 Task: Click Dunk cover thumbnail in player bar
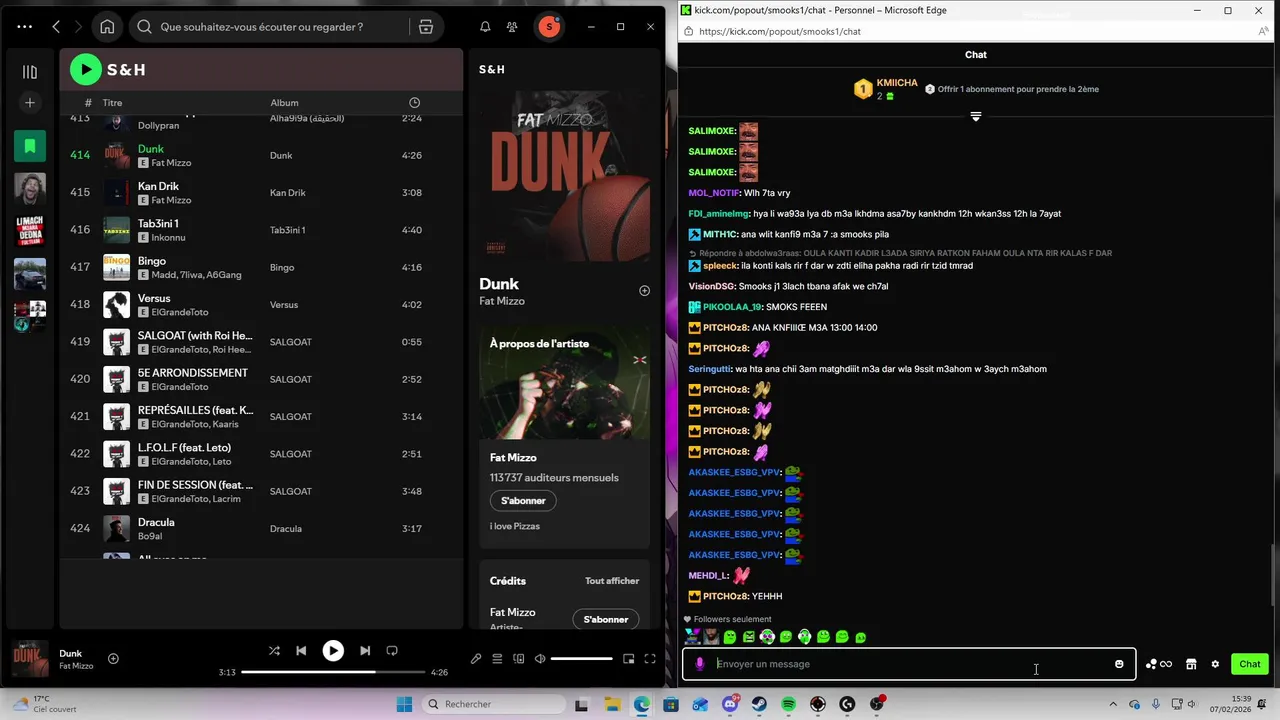[30, 658]
